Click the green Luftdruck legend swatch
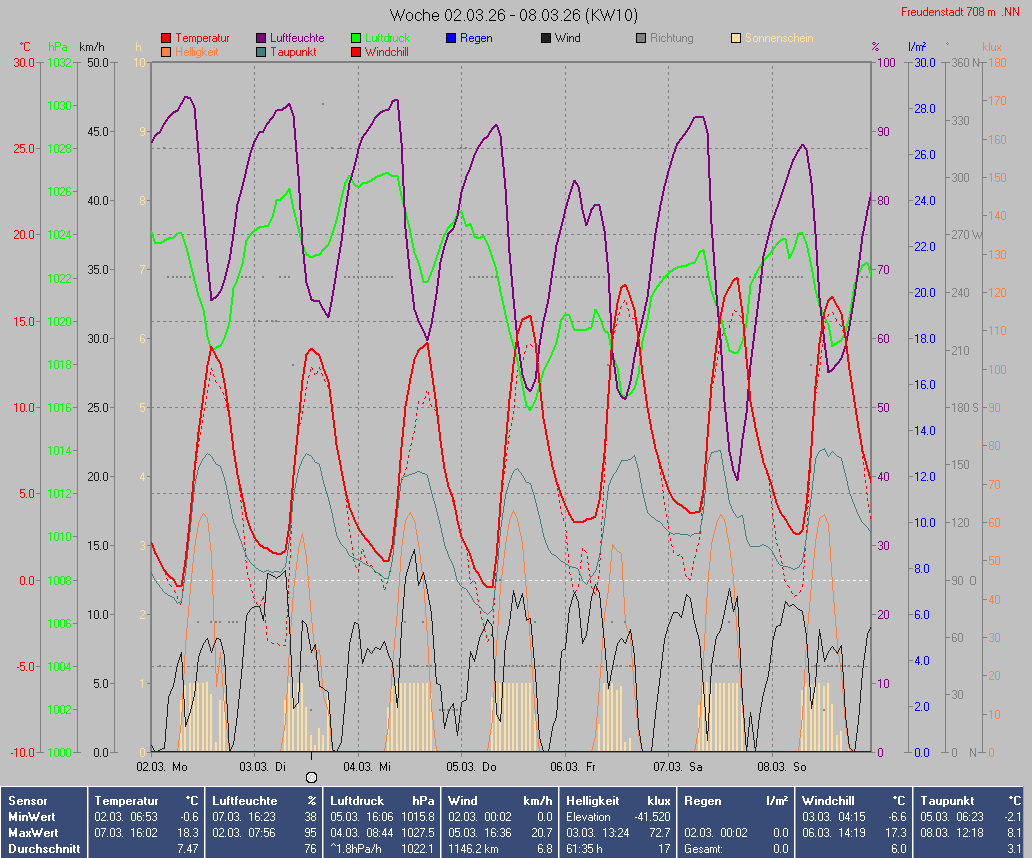The width and height of the screenshot is (1032, 858). [x=356, y=38]
